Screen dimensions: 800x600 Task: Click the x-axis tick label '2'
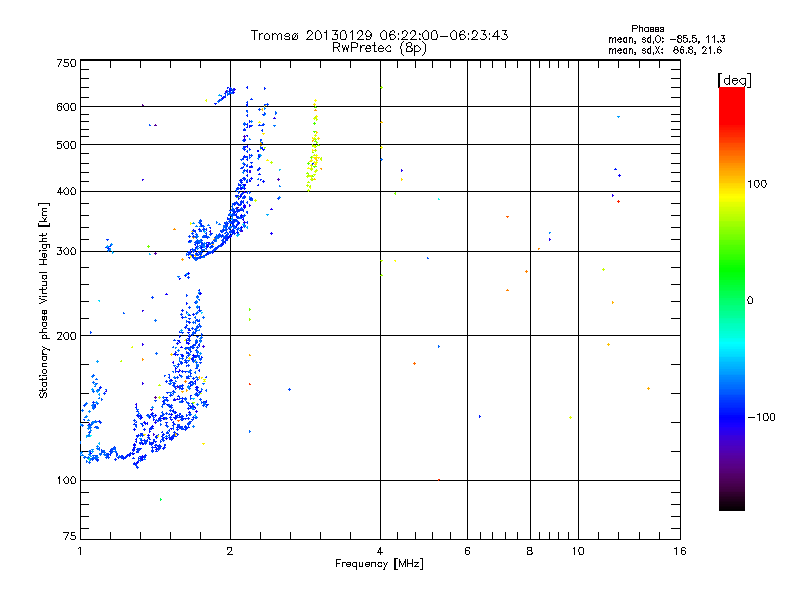[x=230, y=551]
